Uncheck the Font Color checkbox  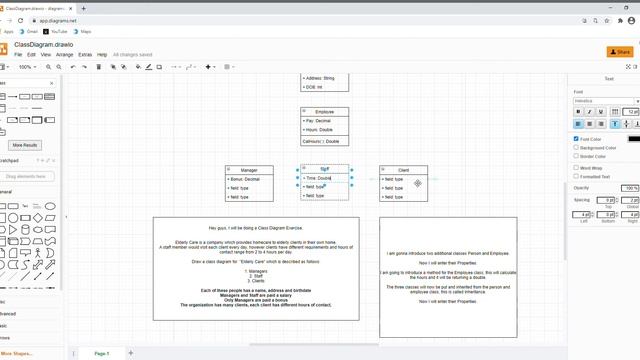[x=576, y=139]
